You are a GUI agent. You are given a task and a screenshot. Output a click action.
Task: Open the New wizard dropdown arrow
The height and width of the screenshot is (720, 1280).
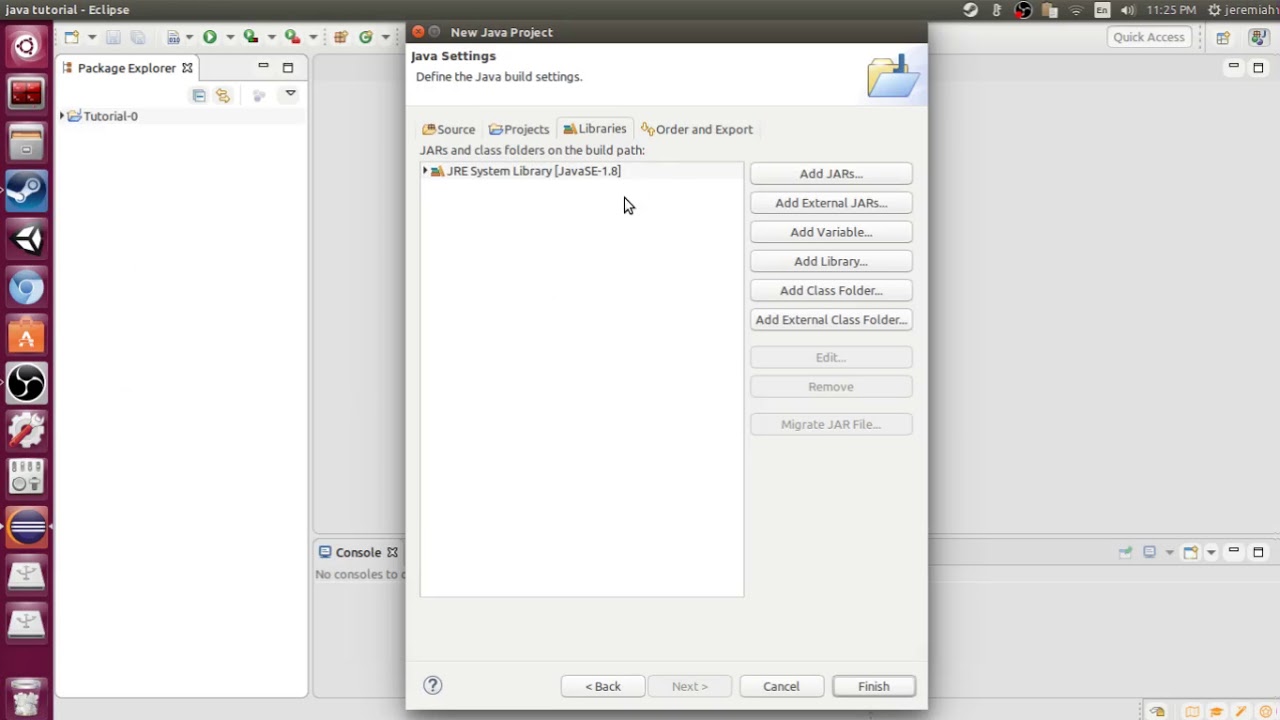coord(91,37)
